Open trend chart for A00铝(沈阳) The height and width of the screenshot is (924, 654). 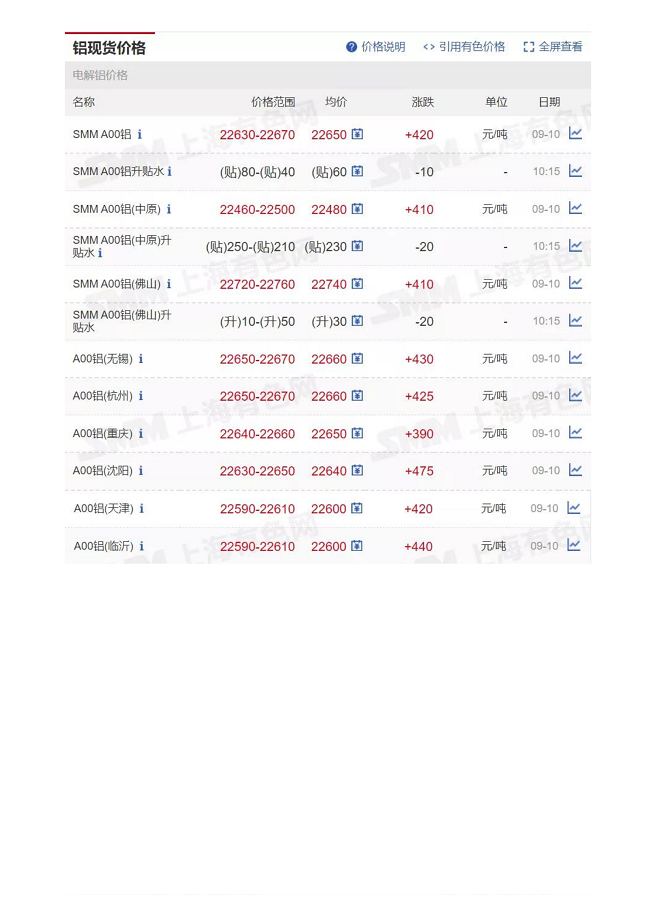[575, 470]
